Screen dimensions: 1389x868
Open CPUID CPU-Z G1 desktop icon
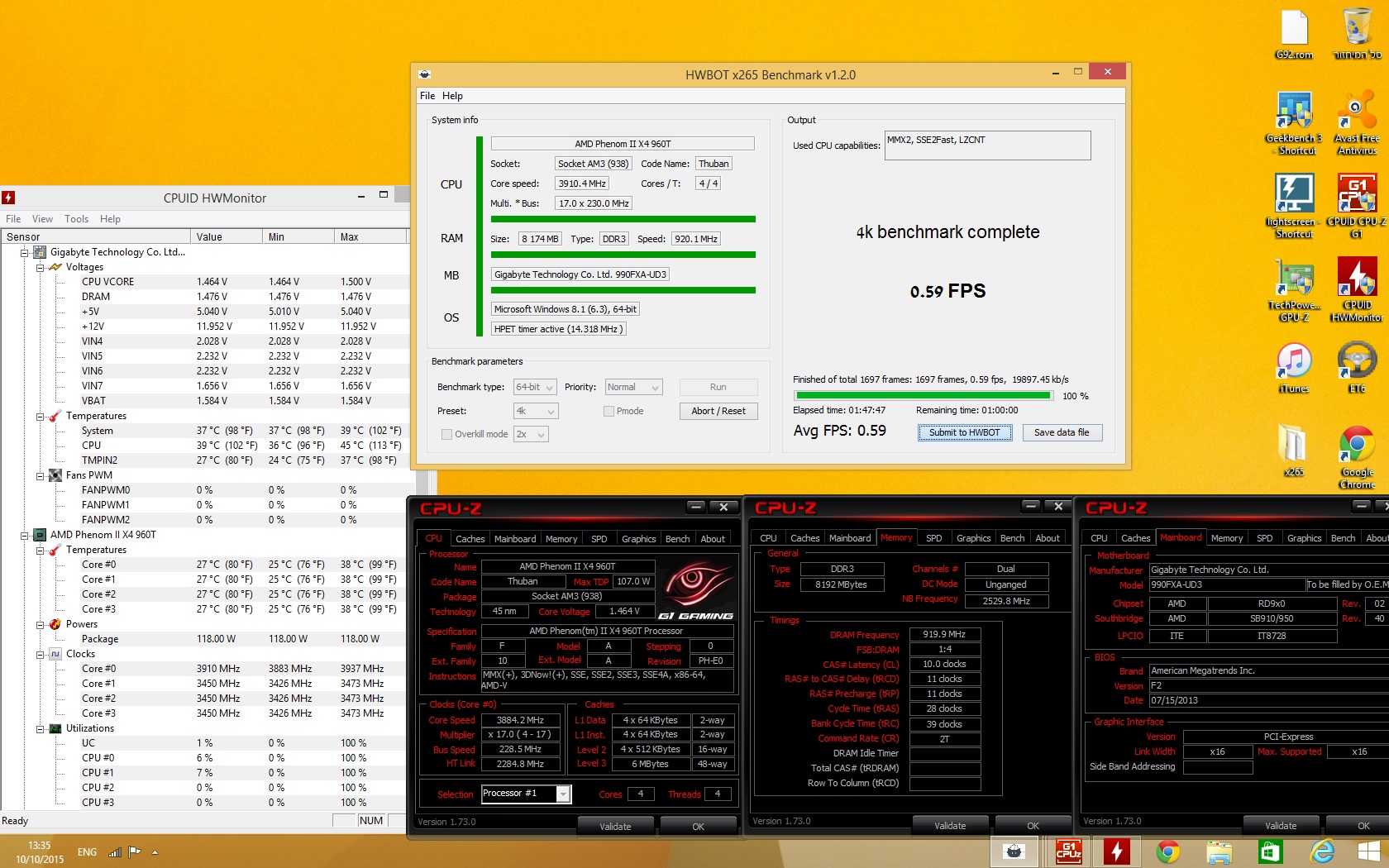click(x=1357, y=206)
